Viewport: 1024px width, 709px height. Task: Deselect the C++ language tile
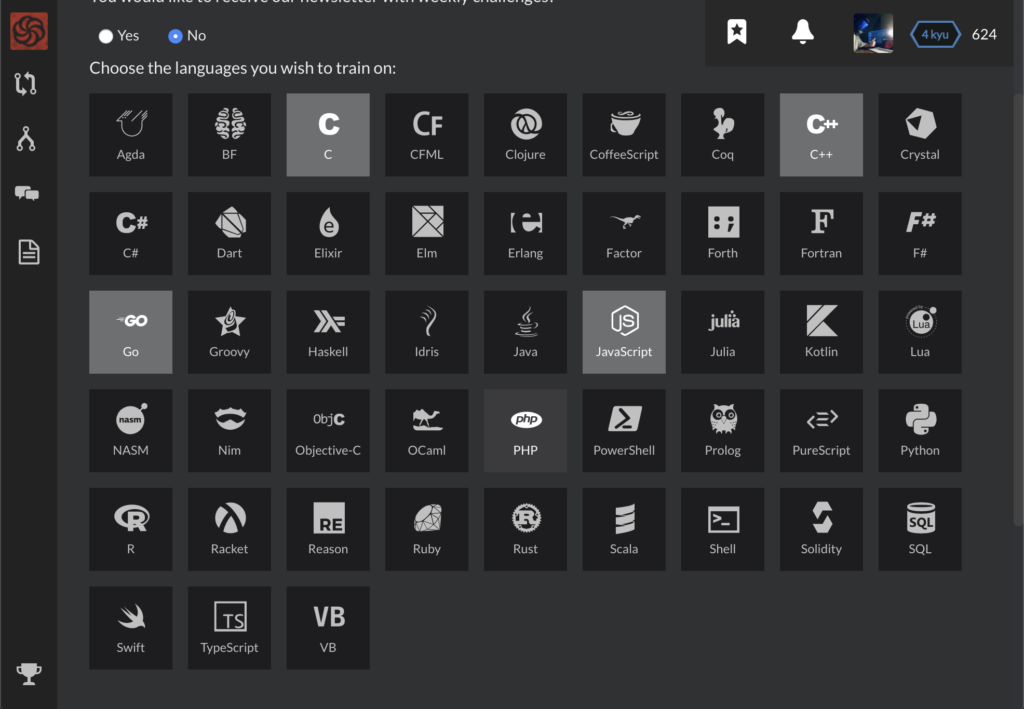(x=821, y=134)
